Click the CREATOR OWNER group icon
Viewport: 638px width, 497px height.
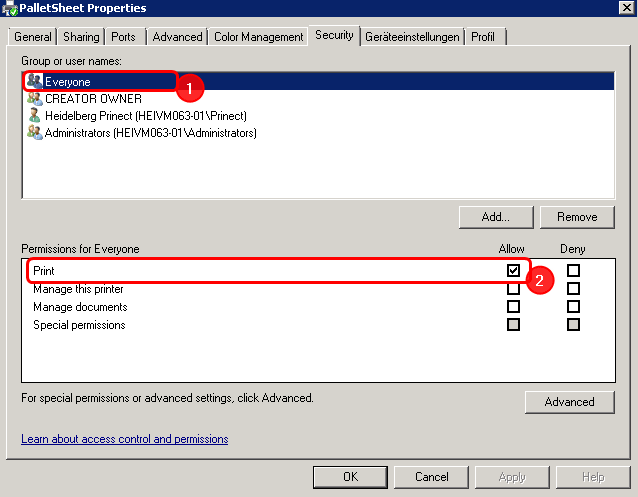click(35, 98)
